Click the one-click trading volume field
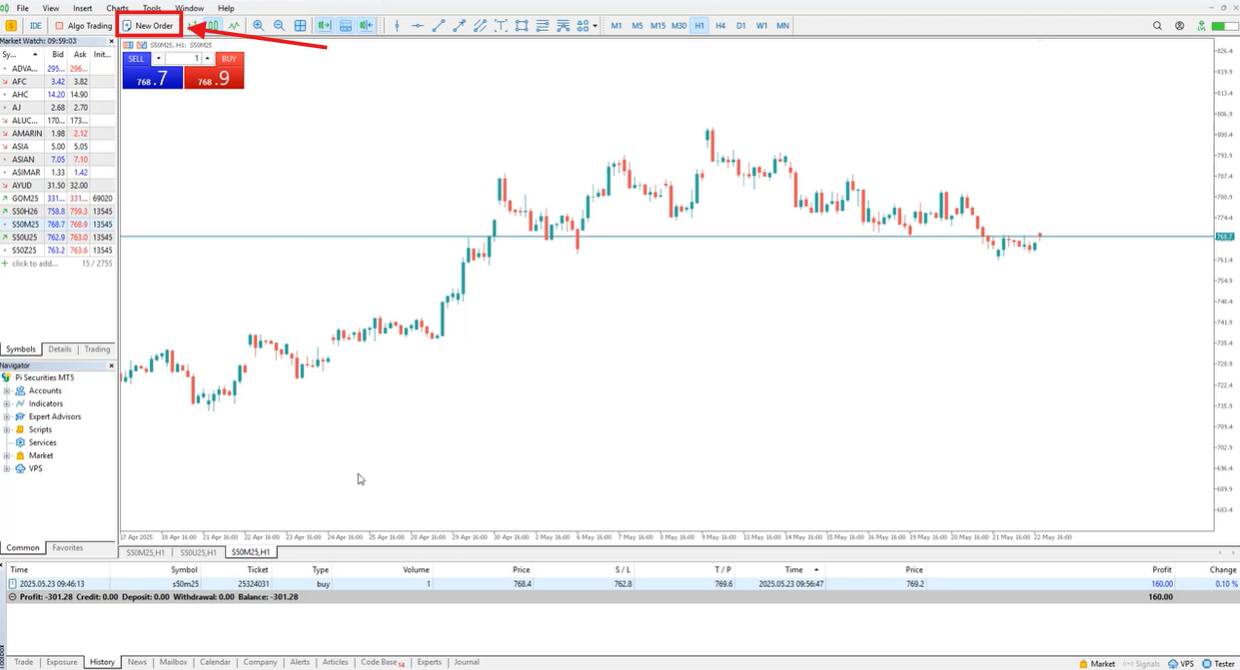Viewport: 1240px width, 670px height. [184, 59]
